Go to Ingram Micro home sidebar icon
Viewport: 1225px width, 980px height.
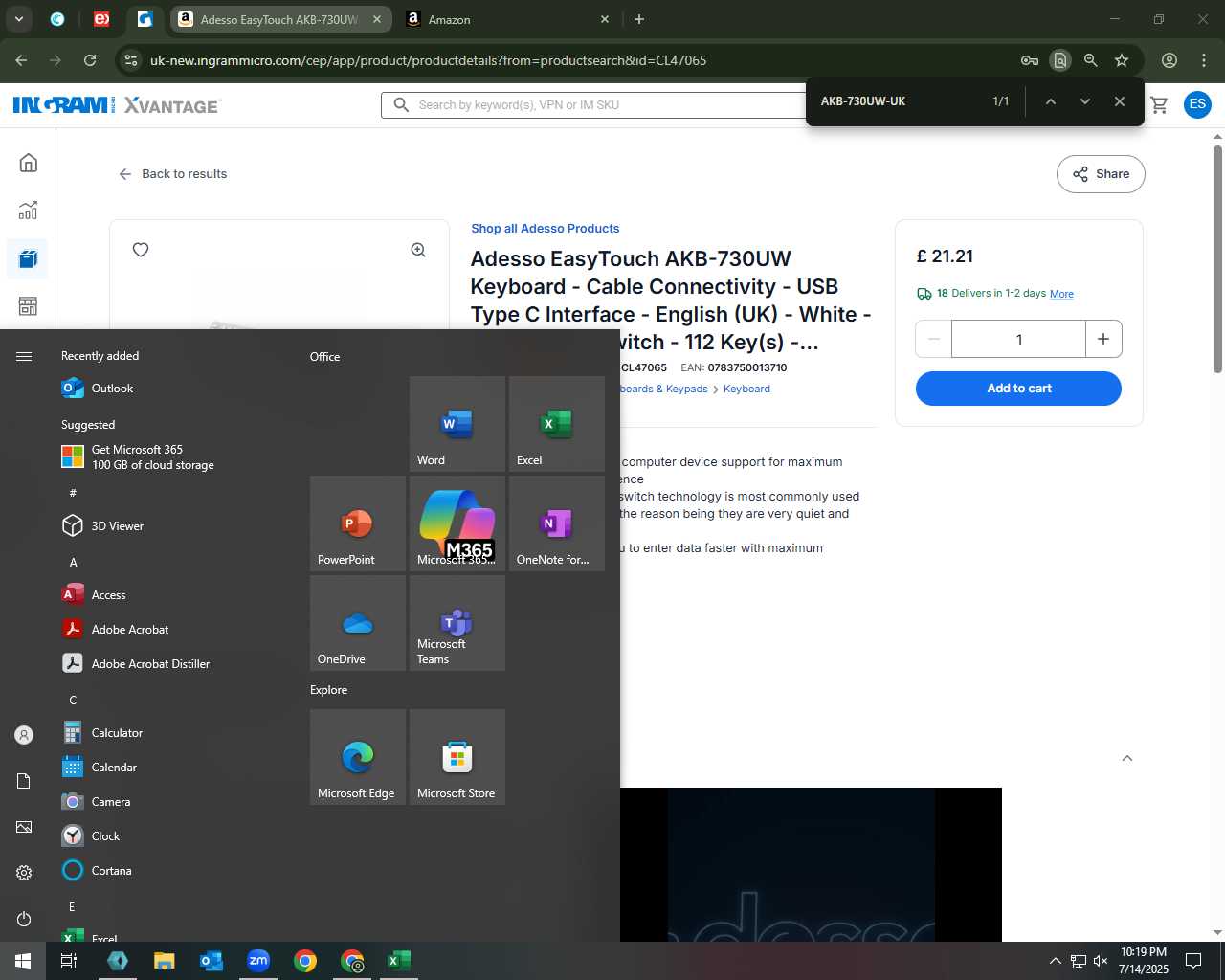(x=28, y=163)
